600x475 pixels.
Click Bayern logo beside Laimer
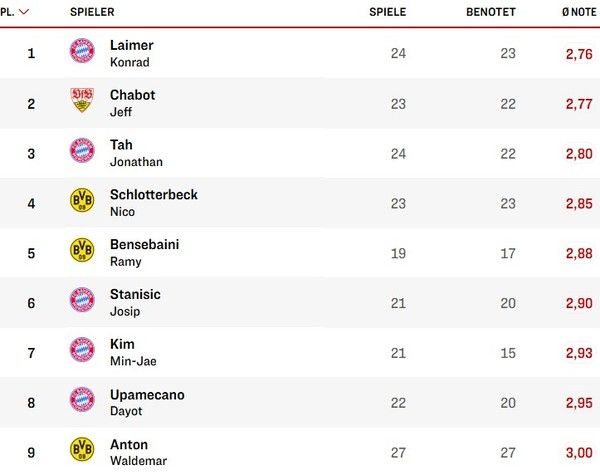click(82, 52)
